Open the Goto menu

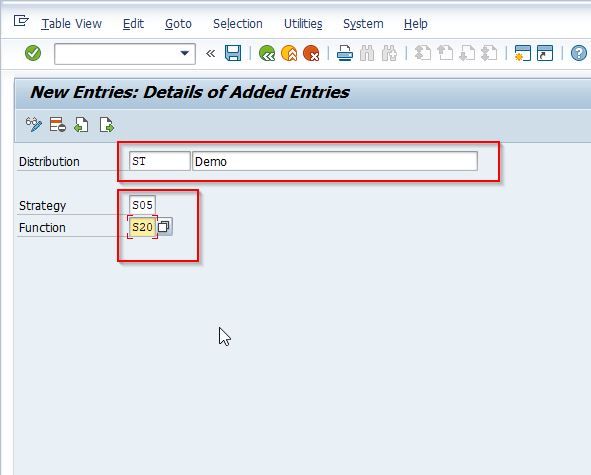click(x=178, y=24)
